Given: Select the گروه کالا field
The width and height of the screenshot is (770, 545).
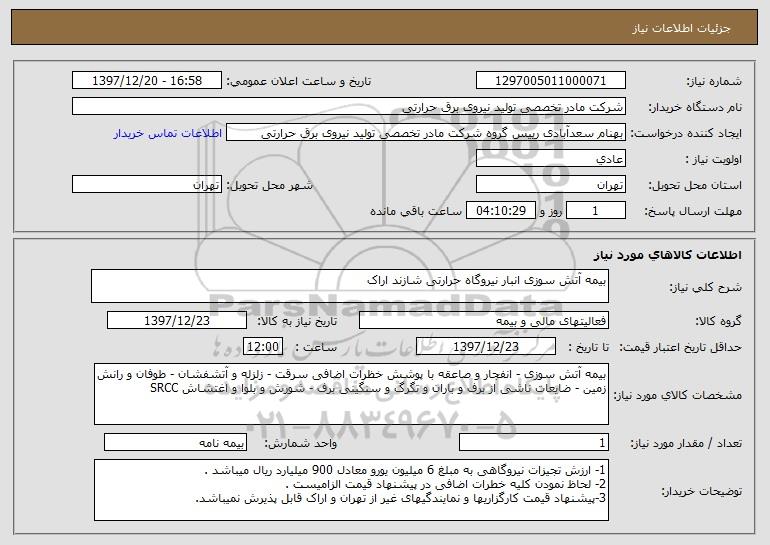Looking at the screenshot, I should (484, 321).
